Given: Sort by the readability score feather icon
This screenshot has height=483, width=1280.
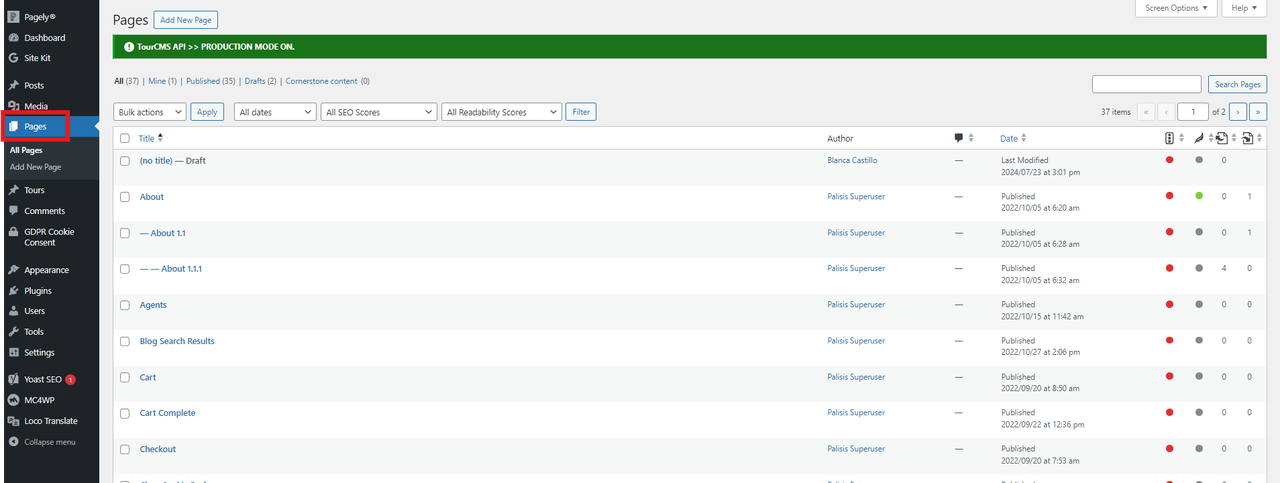Looking at the screenshot, I should [x=1199, y=138].
